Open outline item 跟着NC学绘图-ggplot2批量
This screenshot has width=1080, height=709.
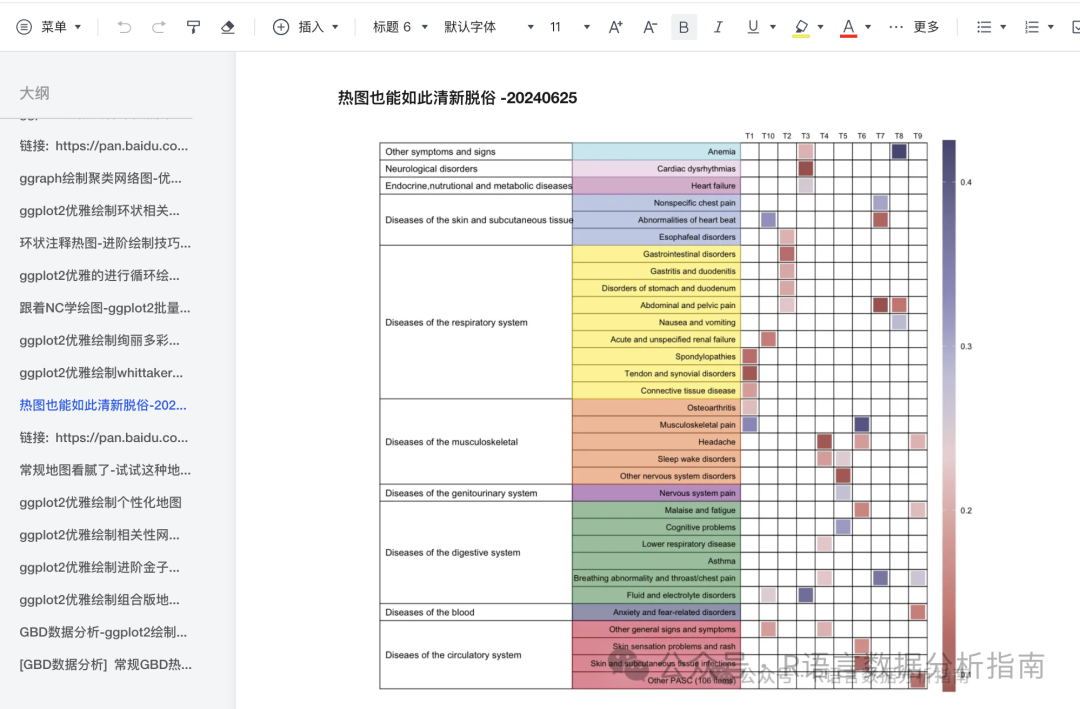(x=105, y=308)
